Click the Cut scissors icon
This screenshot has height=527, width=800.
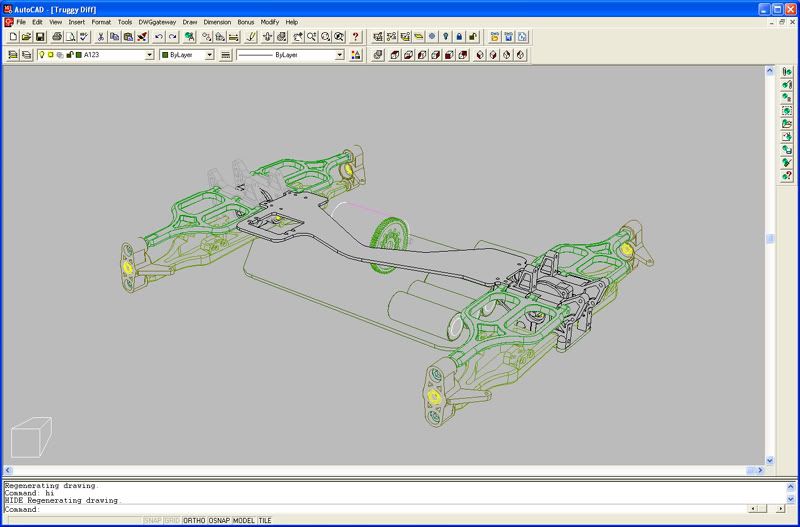pyautogui.click(x=101, y=37)
